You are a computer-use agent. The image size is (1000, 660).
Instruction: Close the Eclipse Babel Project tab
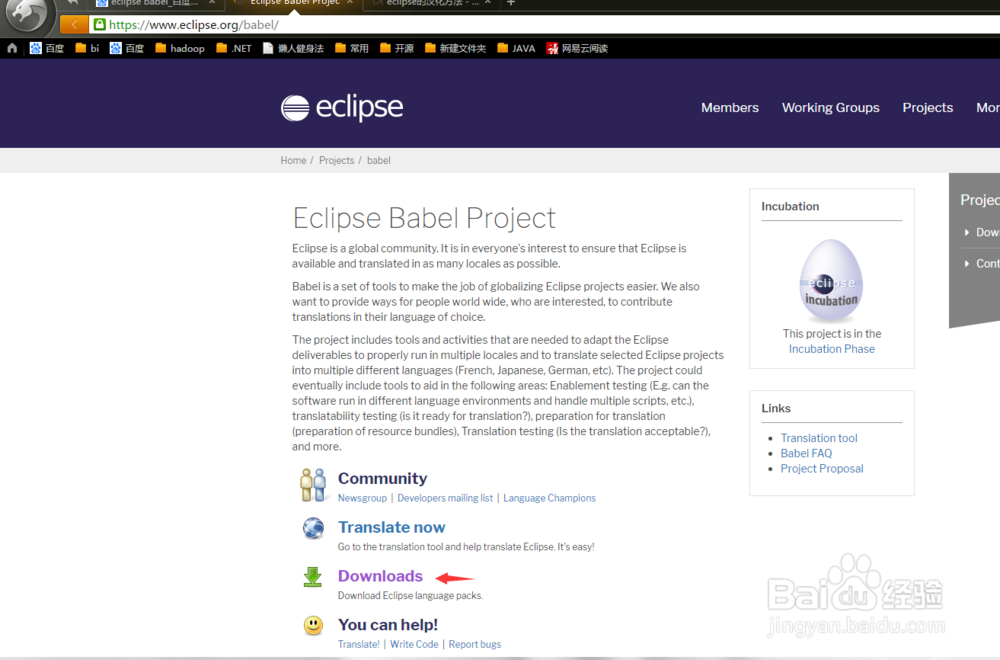pyautogui.click(x=349, y=3)
